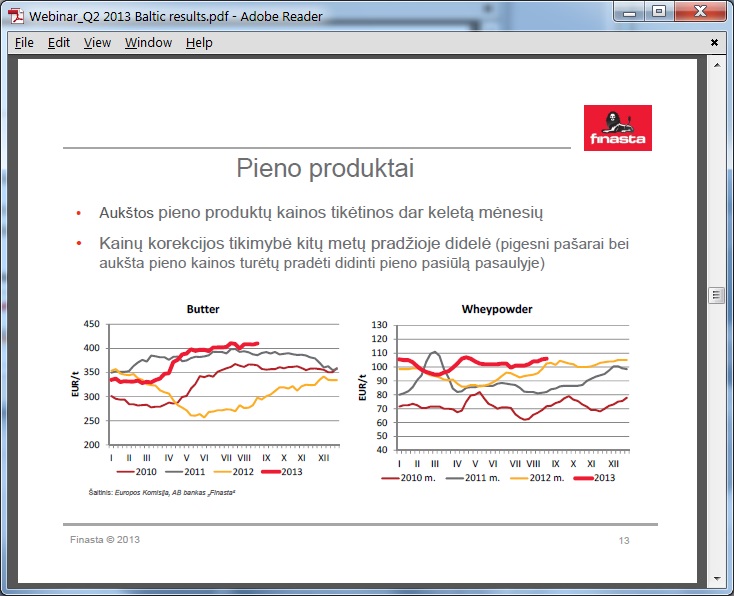Close the document with menu bar X

point(714,43)
